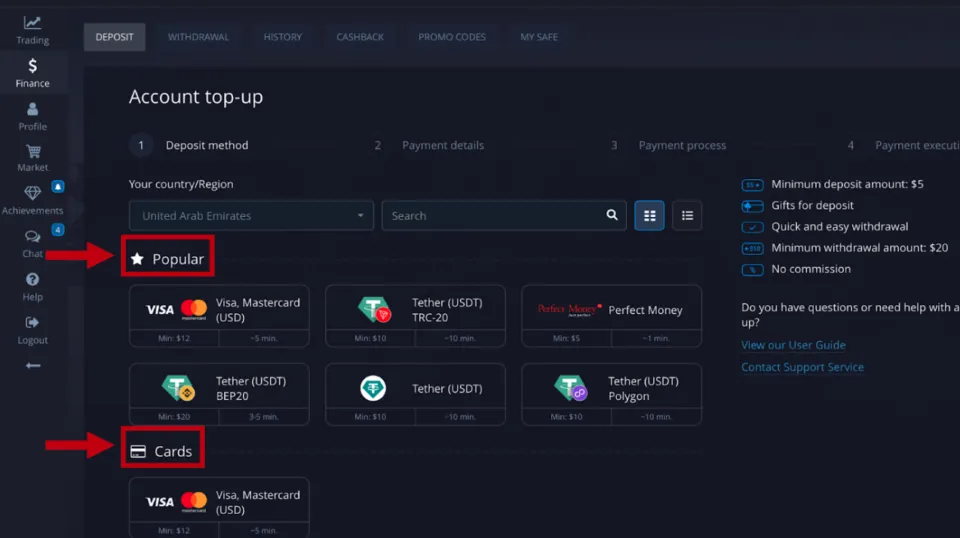This screenshot has height=538, width=960.
Task: Open the Trading chart sidebar icon
Action: 32,23
